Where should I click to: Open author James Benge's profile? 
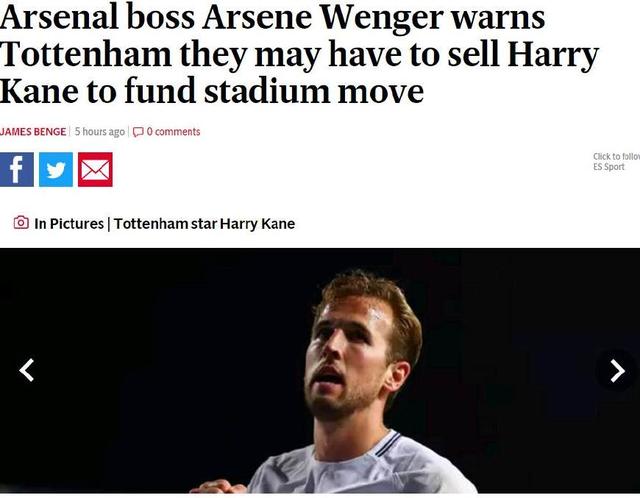point(33,132)
